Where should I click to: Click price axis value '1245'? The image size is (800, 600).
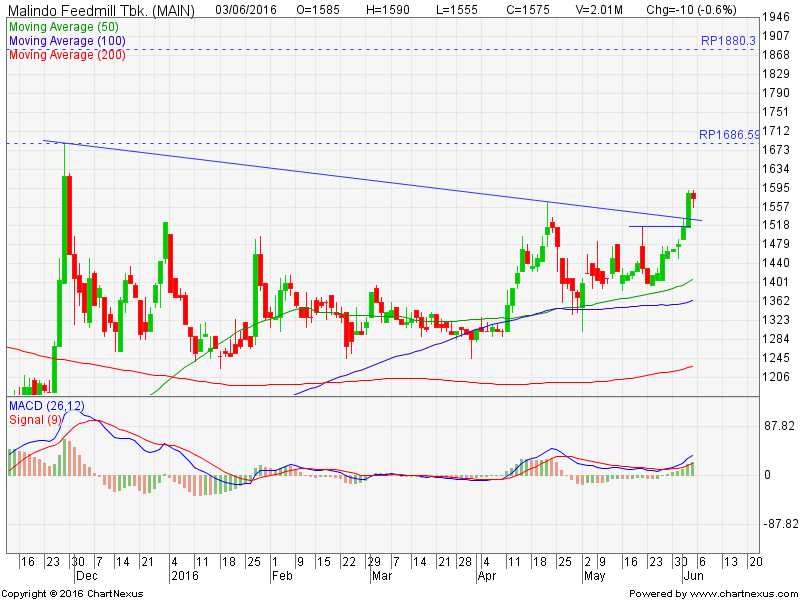776,358
